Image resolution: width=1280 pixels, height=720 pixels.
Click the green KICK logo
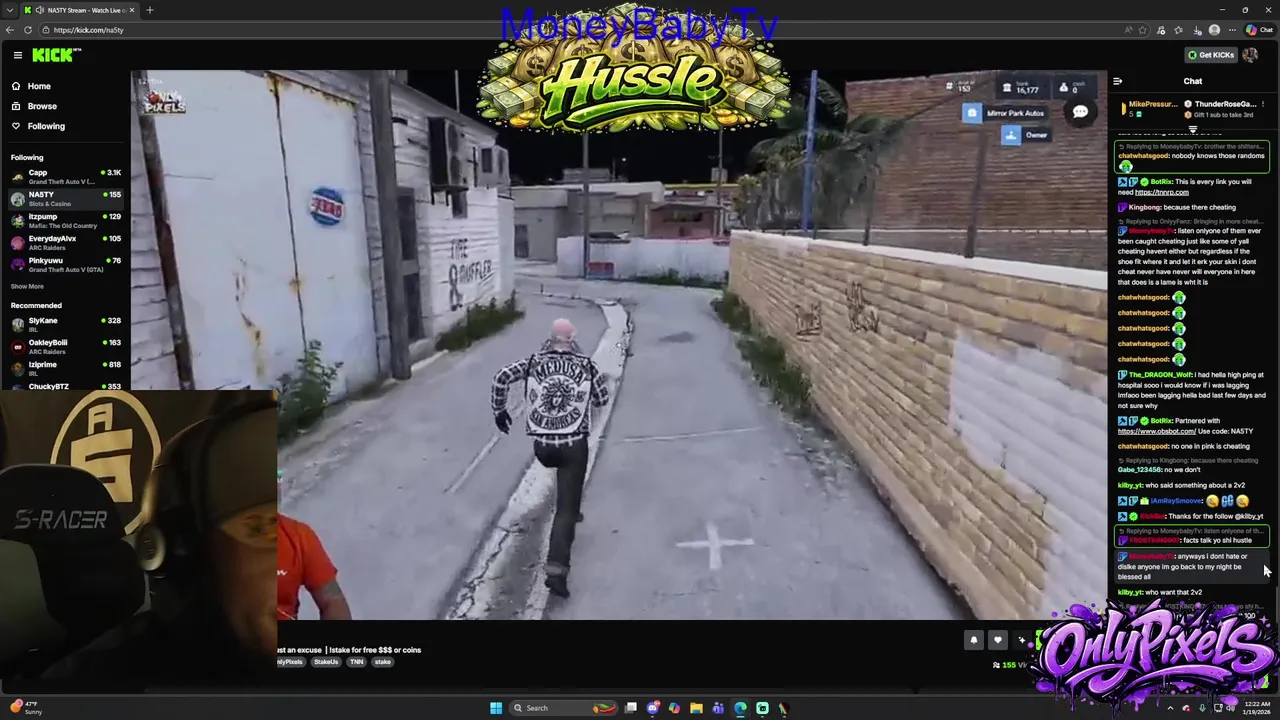(52, 55)
